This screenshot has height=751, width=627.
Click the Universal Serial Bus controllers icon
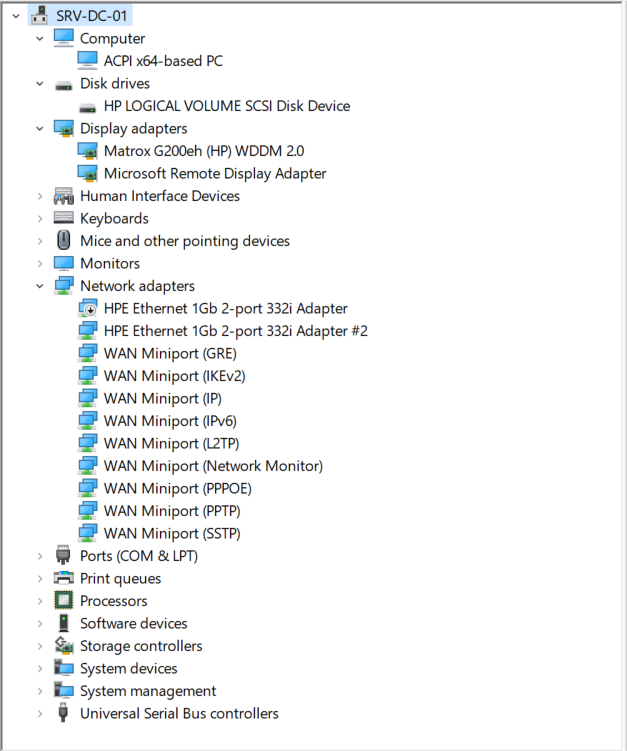pyautogui.click(x=63, y=713)
